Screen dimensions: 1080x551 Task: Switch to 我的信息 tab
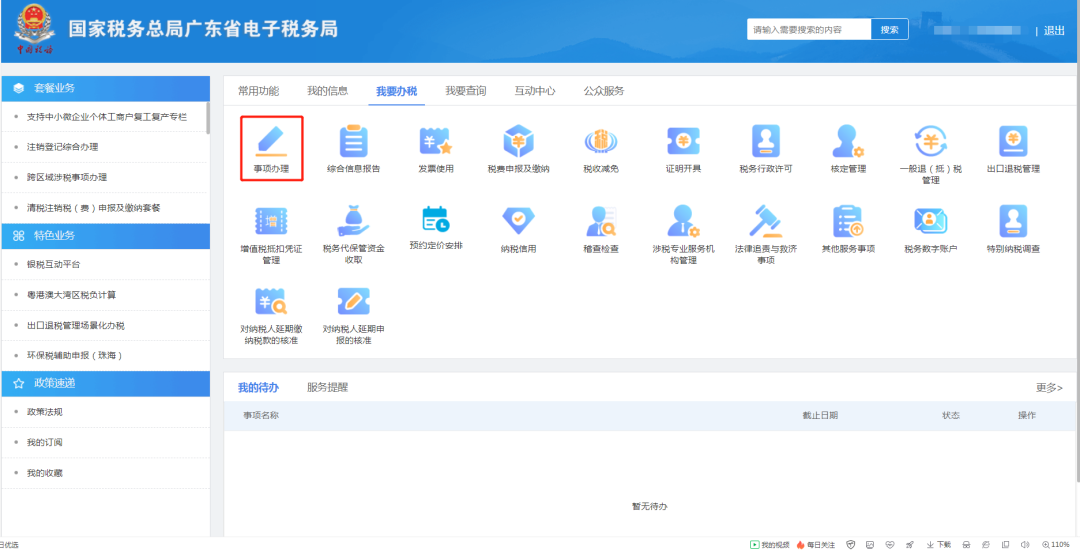tap(327, 91)
